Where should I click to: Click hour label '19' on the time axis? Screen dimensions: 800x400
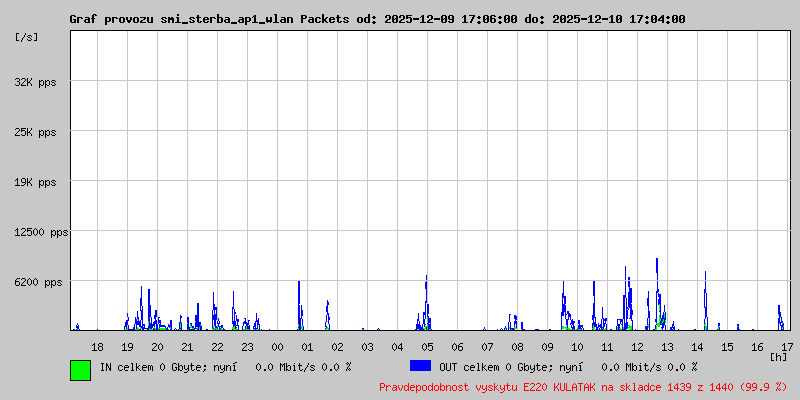(x=128, y=347)
